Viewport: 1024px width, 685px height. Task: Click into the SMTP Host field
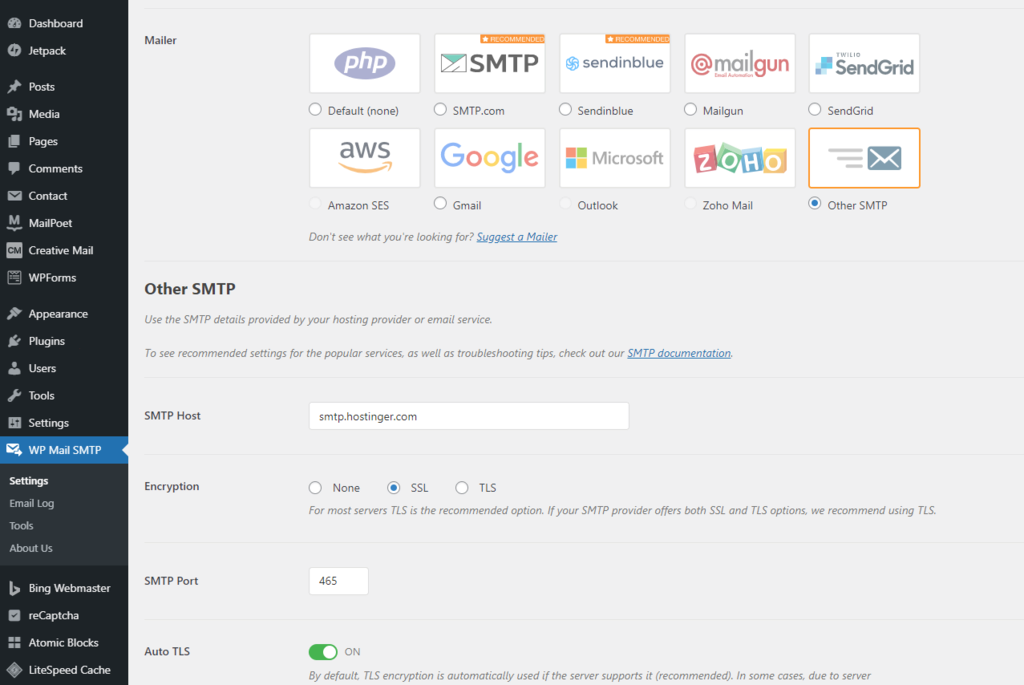tap(469, 416)
